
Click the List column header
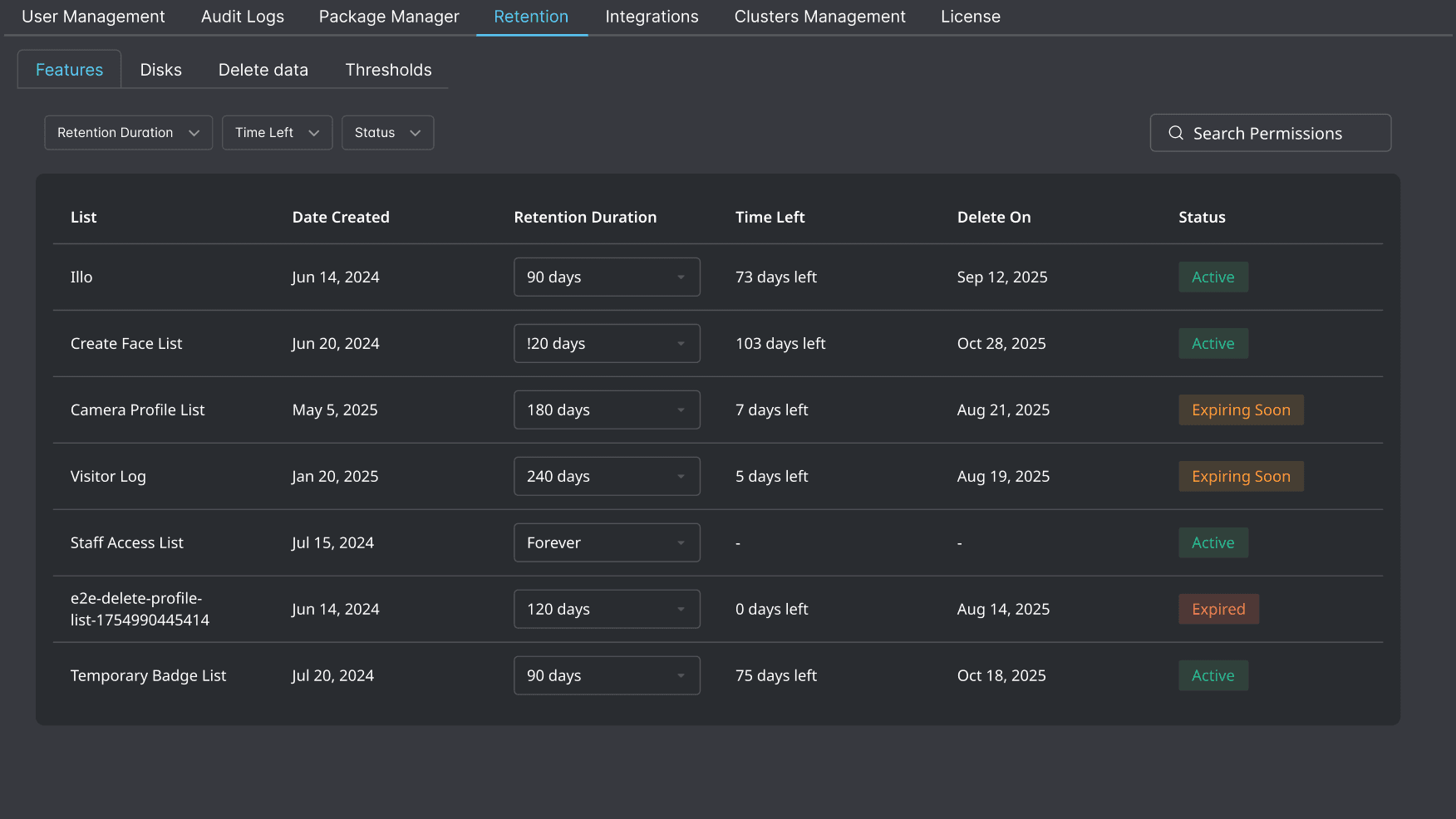click(x=84, y=217)
